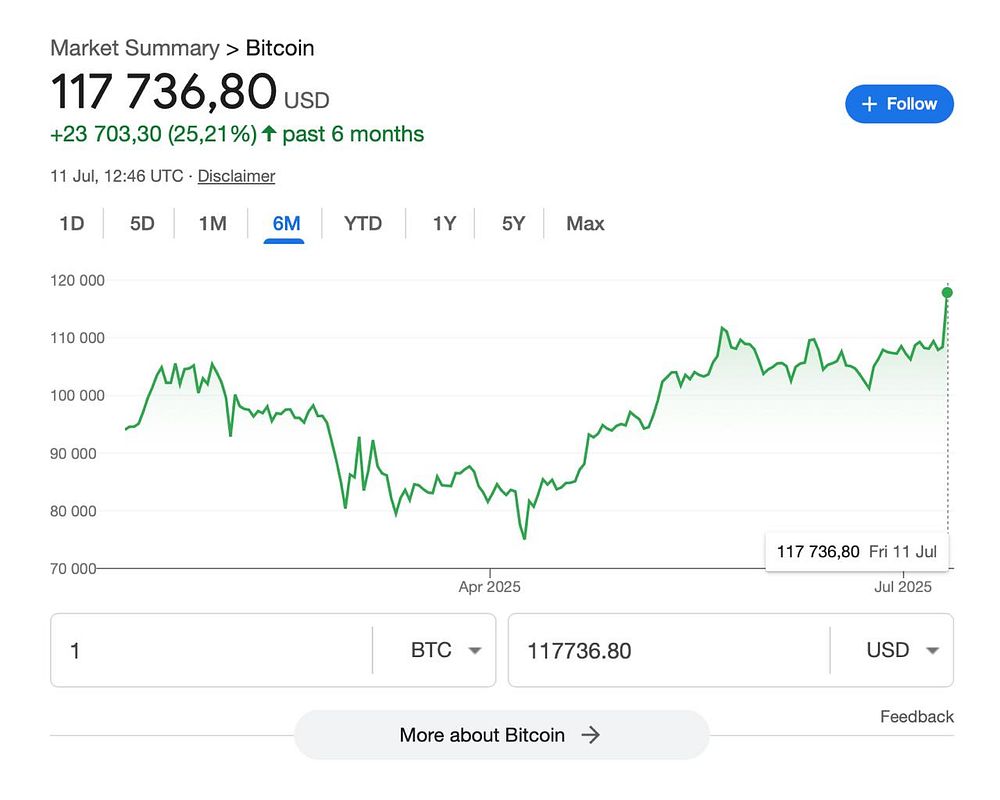
Task: Show Max time range chart
Action: (585, 223)
